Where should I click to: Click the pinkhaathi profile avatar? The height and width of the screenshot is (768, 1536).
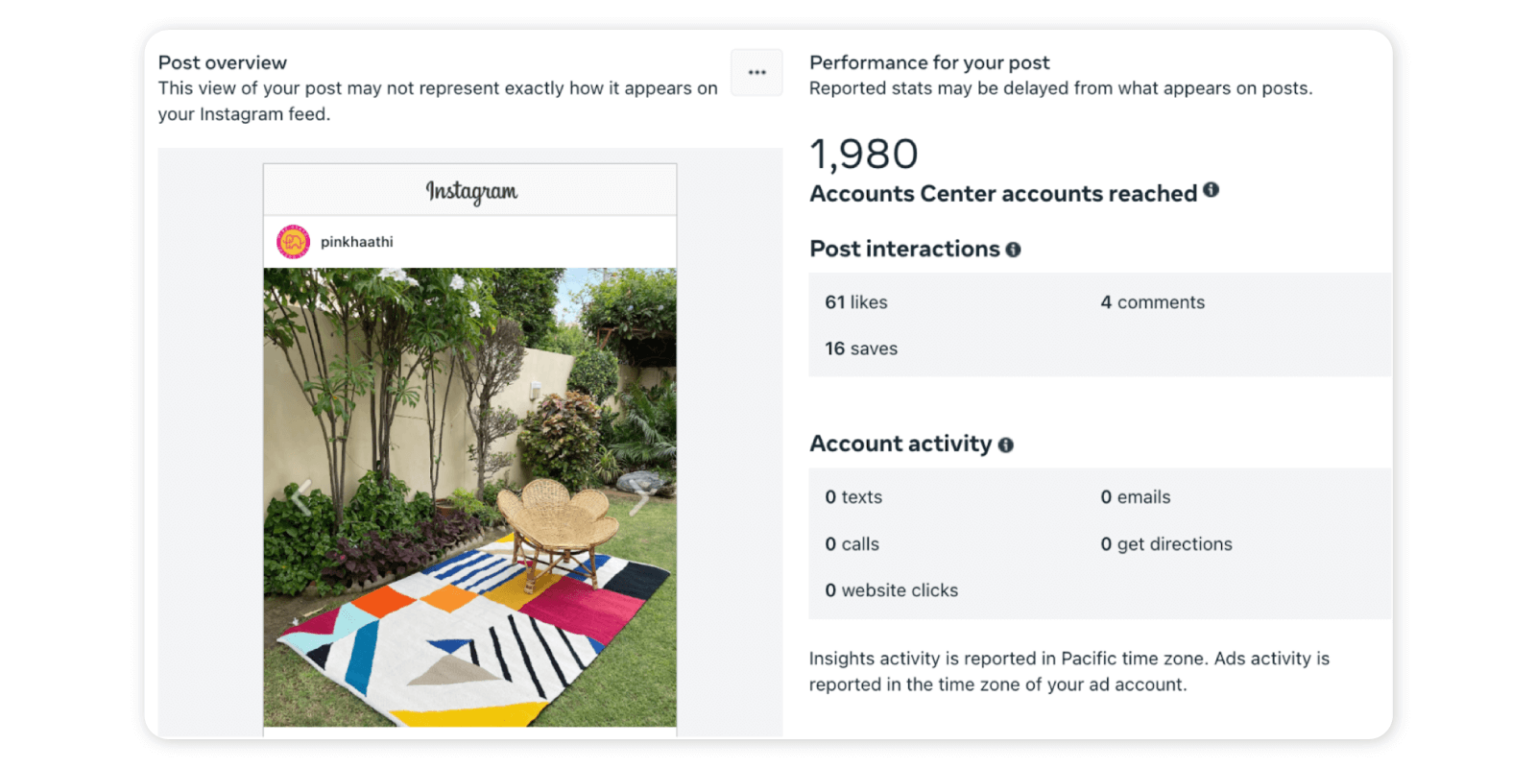[x=291, y=241]
